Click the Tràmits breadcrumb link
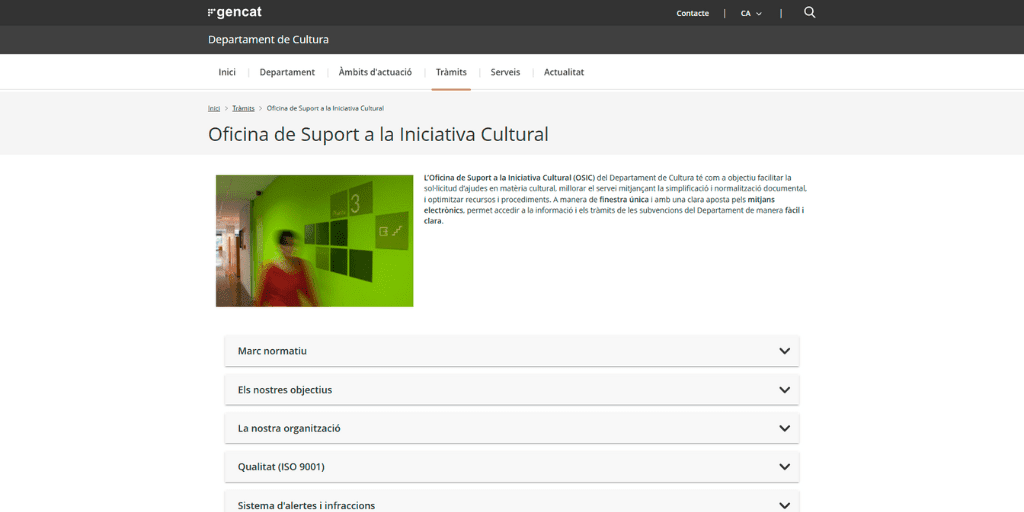The image size is (1024, 512). point(243,108)
